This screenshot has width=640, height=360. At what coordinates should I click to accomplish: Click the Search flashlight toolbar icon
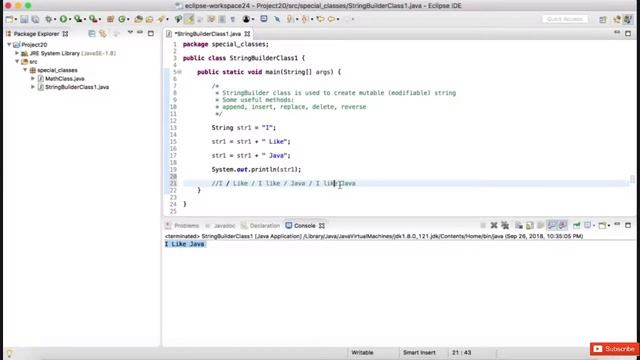[x=161, y=19]
